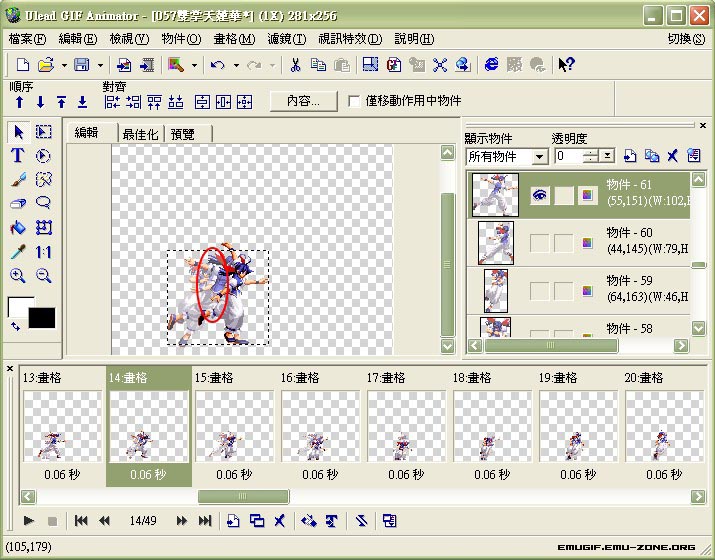Select the zoom out magnifier

44,275
